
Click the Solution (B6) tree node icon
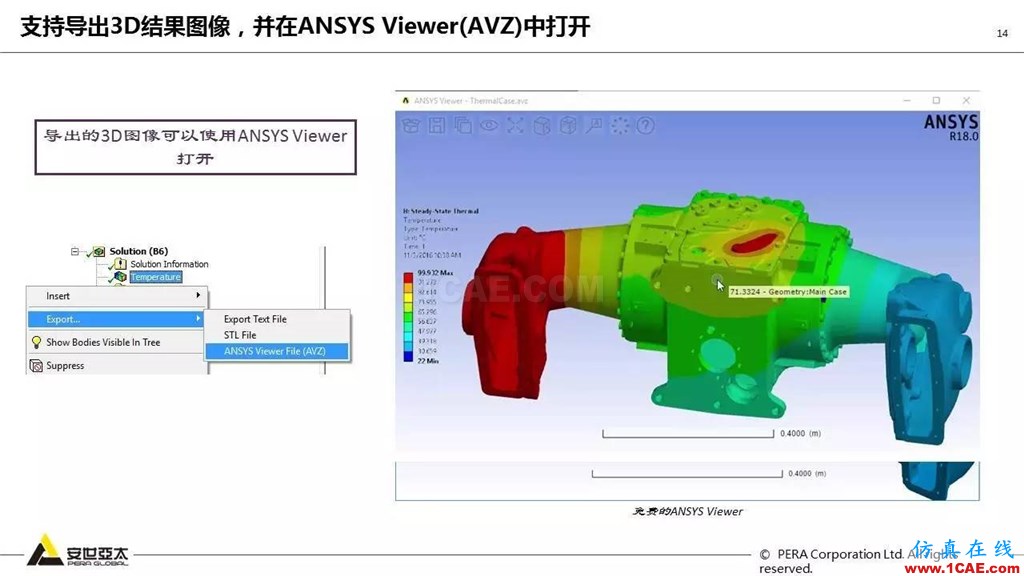99,251
